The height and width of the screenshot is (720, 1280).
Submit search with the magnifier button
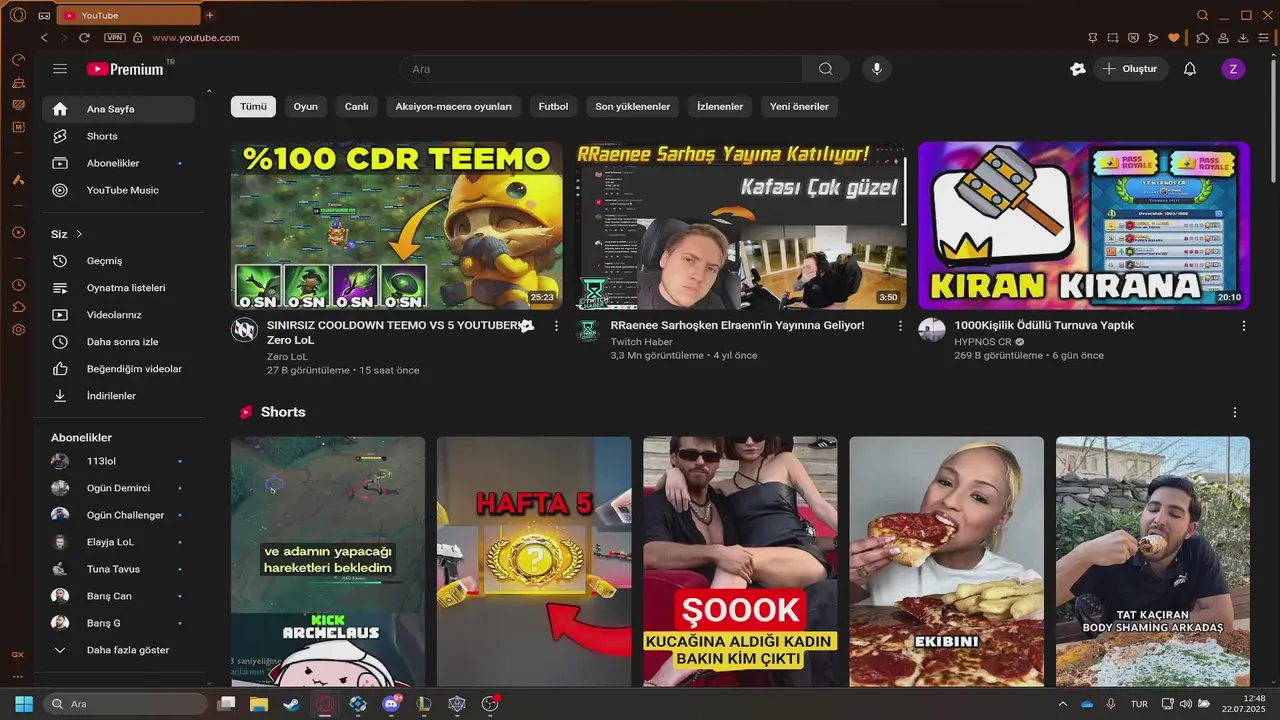click(x=826, y=69)
